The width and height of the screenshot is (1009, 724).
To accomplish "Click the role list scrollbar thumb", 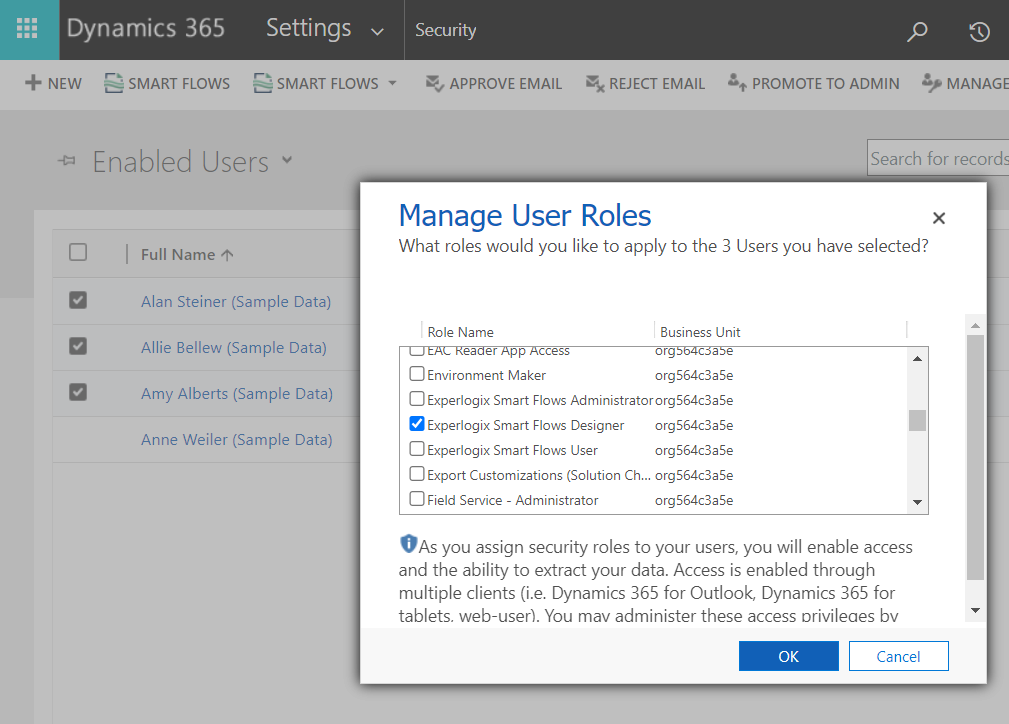I will click(x=918, y=420).
